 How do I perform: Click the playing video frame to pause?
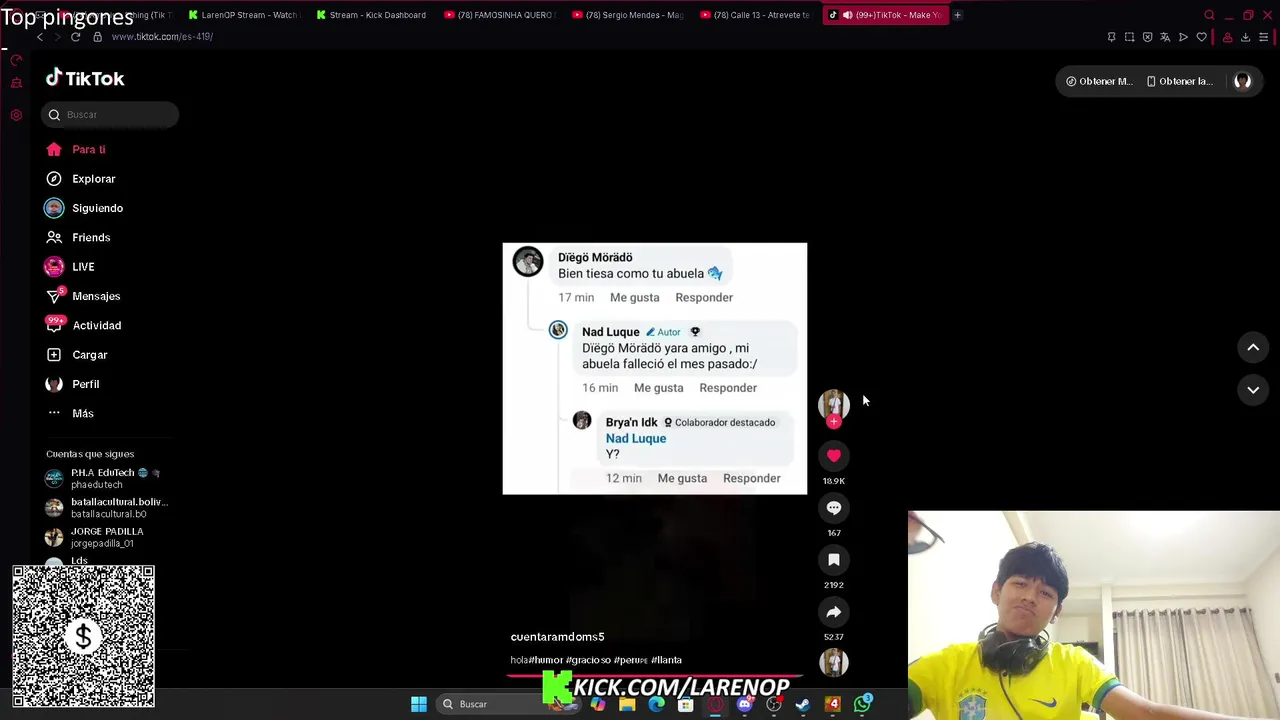click(x=655, y=368)
